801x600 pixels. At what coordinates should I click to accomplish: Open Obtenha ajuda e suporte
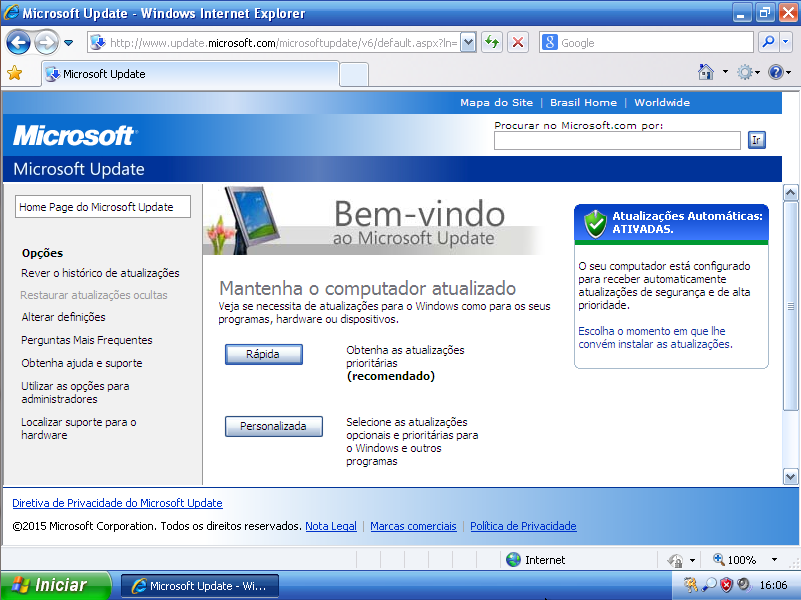(x=82, y=363)
